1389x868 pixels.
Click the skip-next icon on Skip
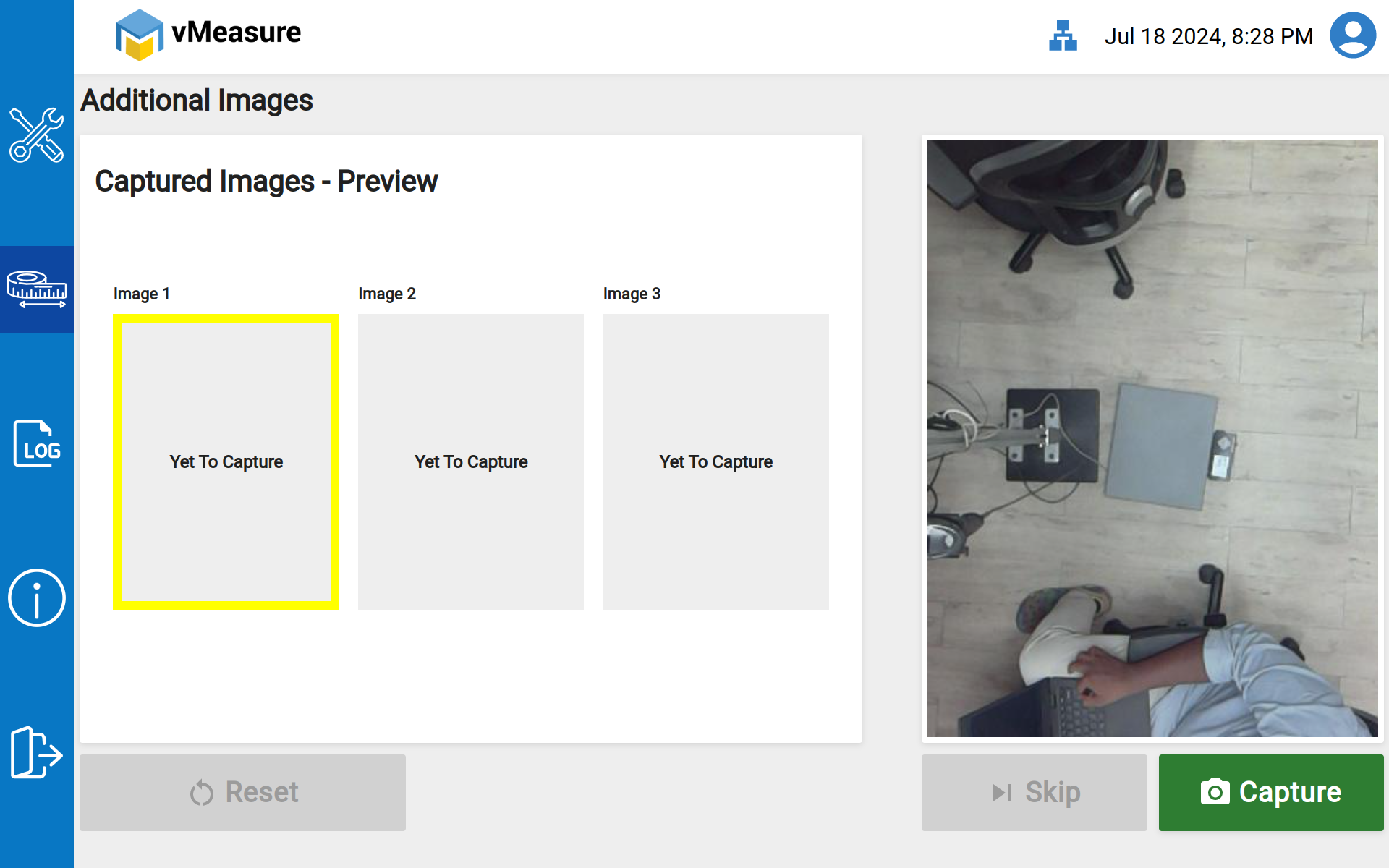point(1002,793)
